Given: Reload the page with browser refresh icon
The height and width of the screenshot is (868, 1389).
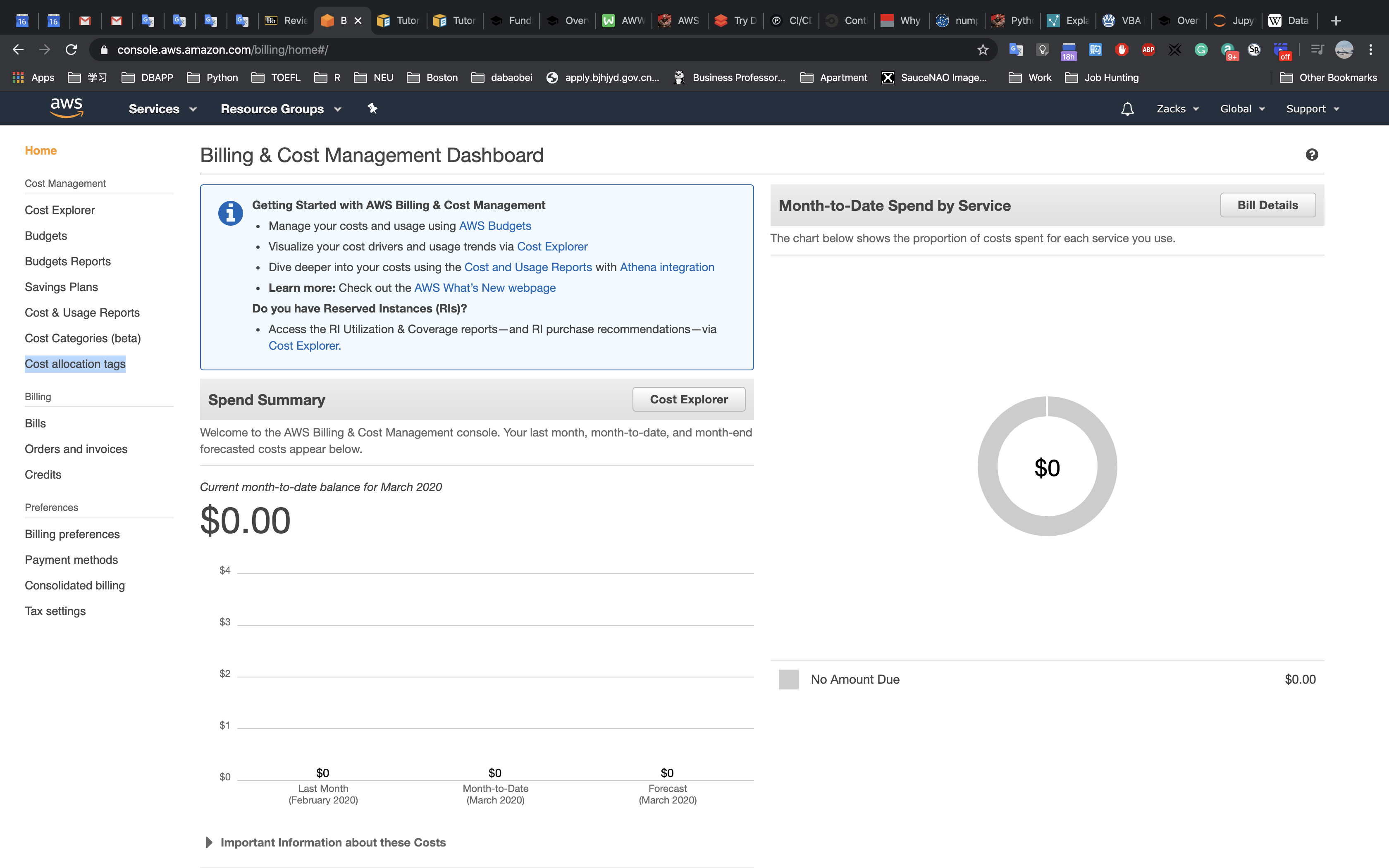Looking at the screenshot, I should (71, 50).
